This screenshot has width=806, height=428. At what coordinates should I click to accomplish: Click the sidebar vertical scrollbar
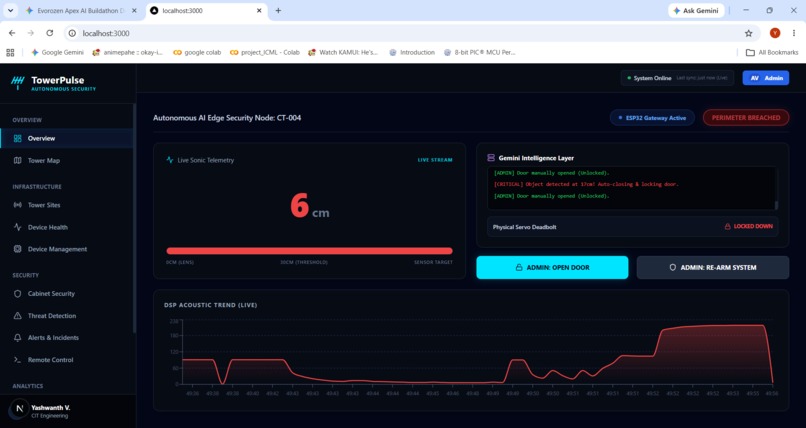coord(134,218)
